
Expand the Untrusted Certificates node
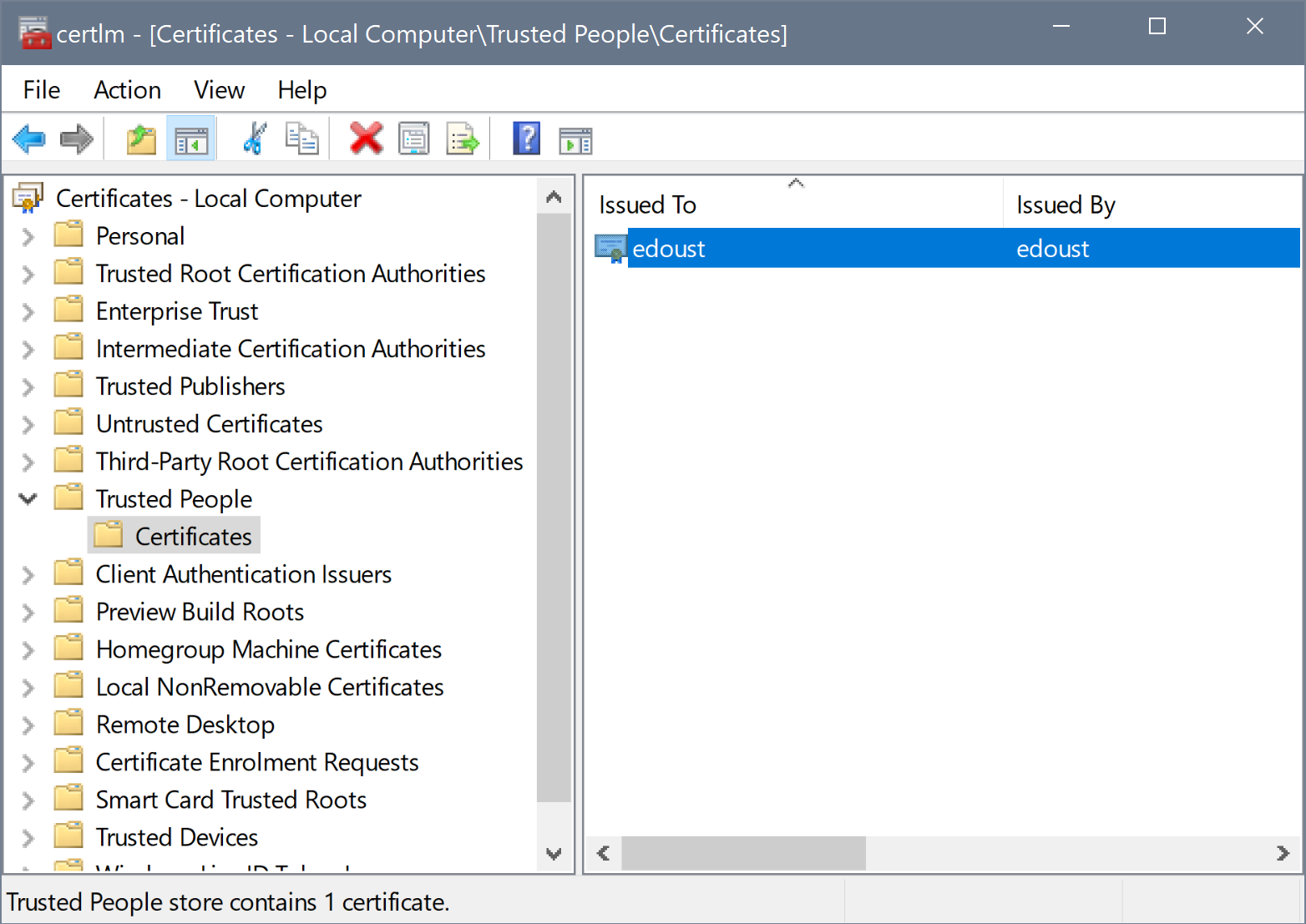click(x=28, y=425)
